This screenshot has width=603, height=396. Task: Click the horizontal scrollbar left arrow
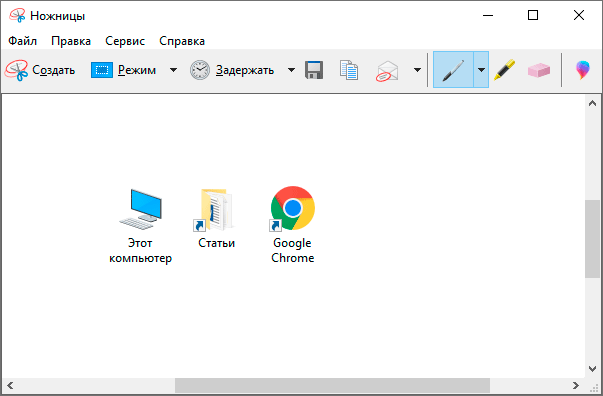(10, 385)
